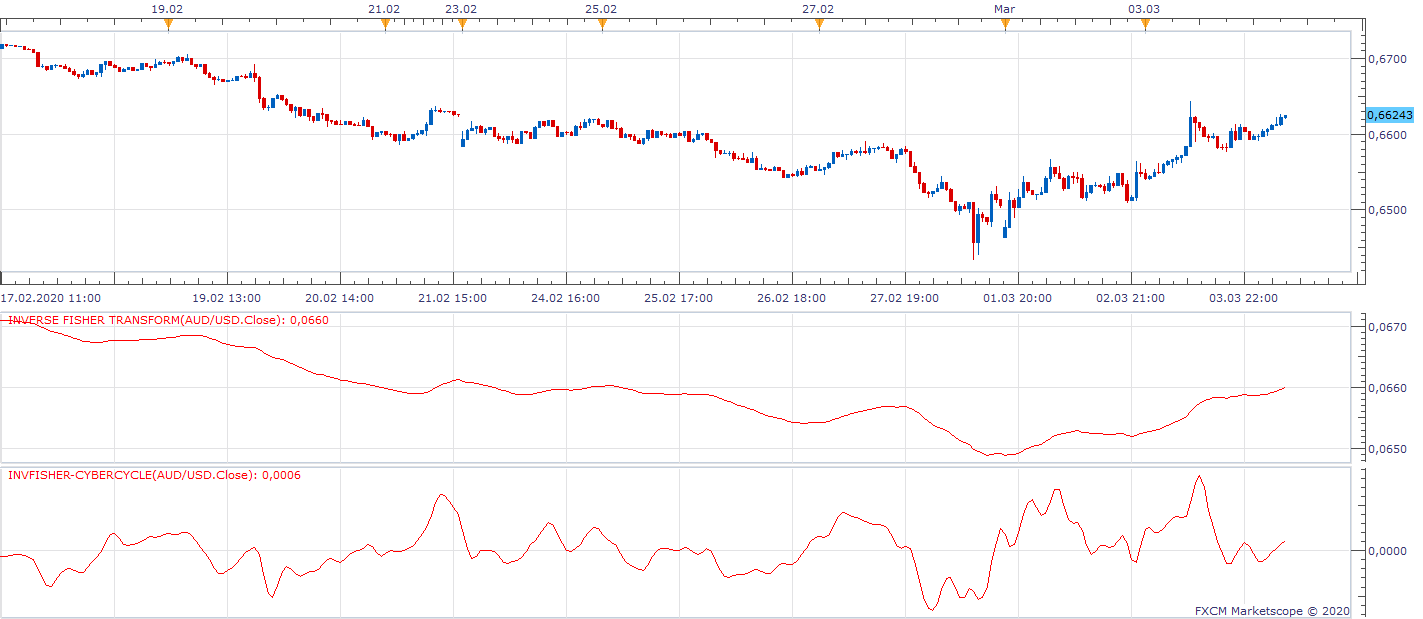
Task: Click the 20.02 14:00 time axis label
Action: pos(340,298)
